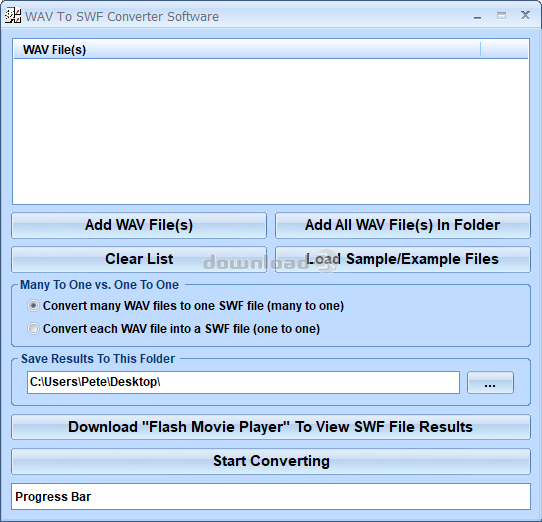542x522 pixels.
Task: Click the blank column header beside WAV File(s)
Action: (x=504, y=49)
